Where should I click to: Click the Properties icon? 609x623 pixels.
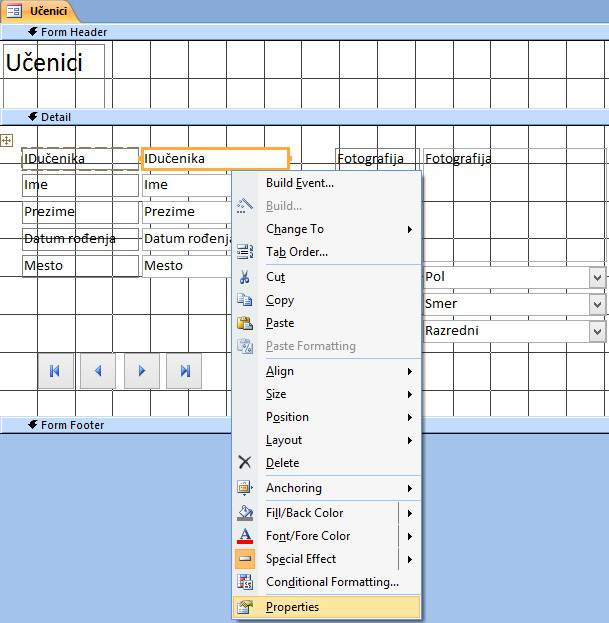[245, 607]
